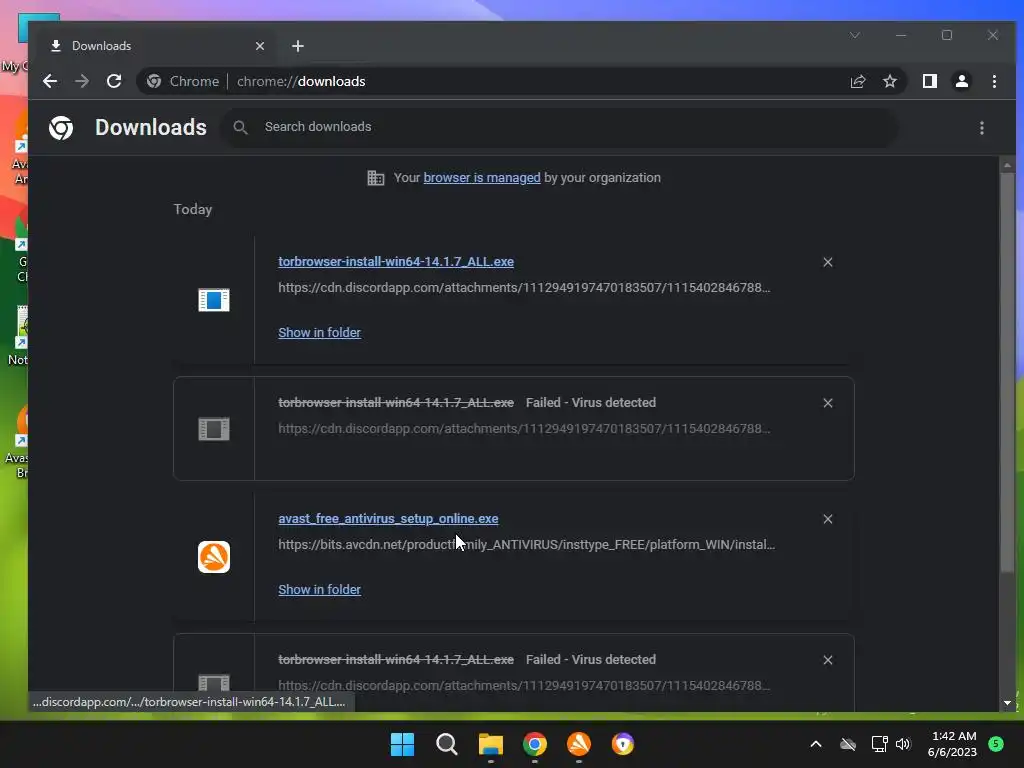Viewport: 1024px width, 768px height.
Task: Click the search magnifier icon in downloads
Action: pyautogui.click(x=240, y=127)
